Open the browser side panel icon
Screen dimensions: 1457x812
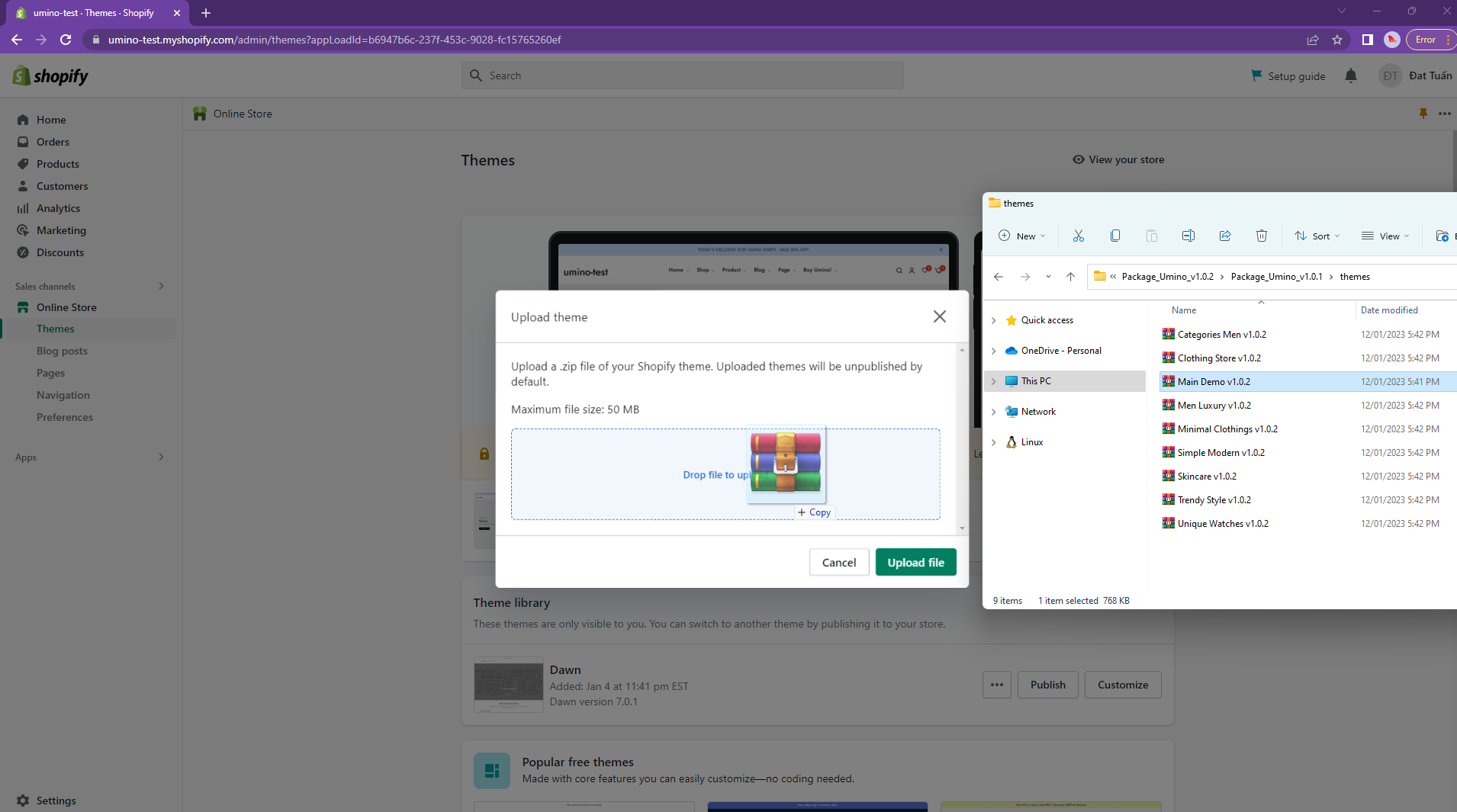coord(1367,40)
